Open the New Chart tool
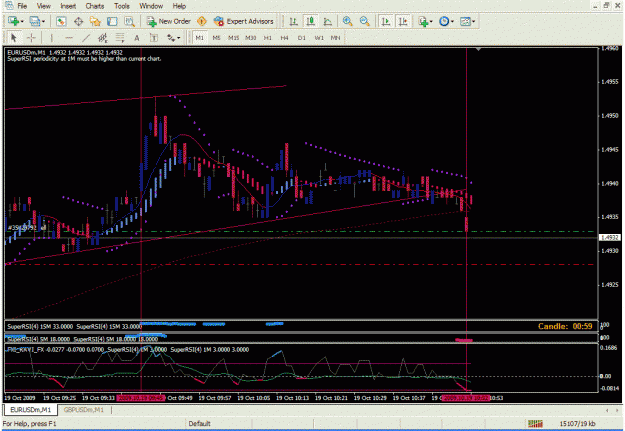Viewport: 625px width, 431px height. tap(14, 21)
